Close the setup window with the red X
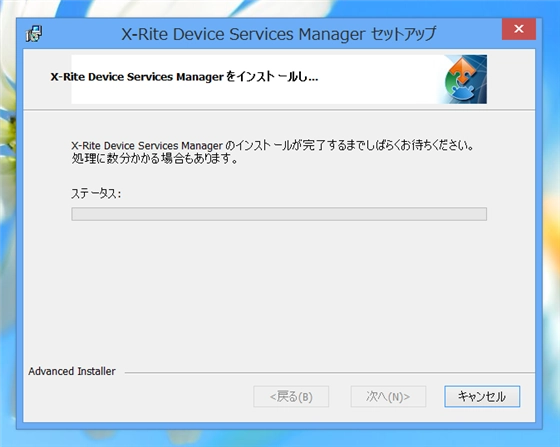560x447 pixels. coord(519,29)
